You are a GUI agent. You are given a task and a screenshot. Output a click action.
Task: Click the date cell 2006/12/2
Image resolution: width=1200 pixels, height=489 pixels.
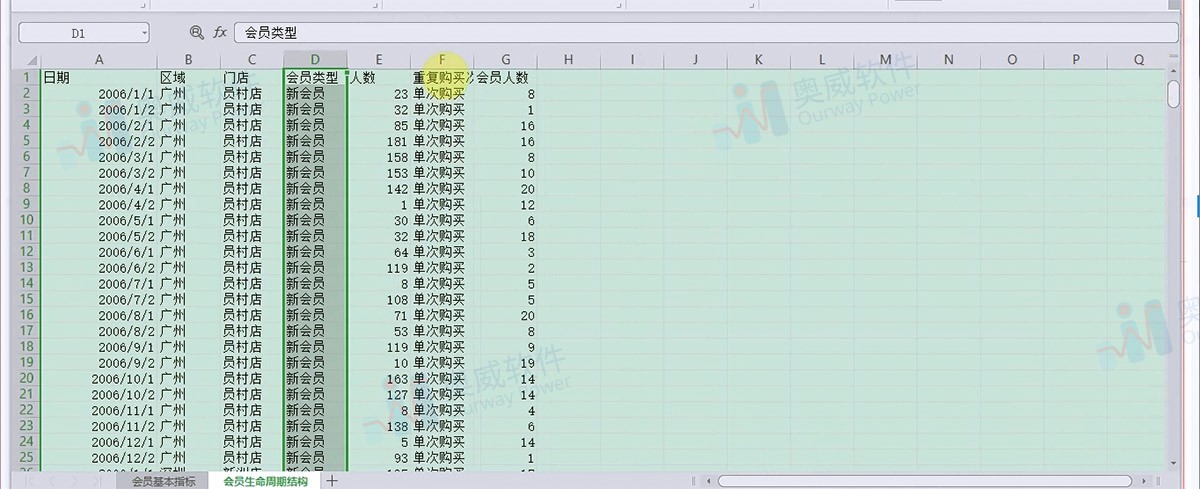(x=99, y=457)
